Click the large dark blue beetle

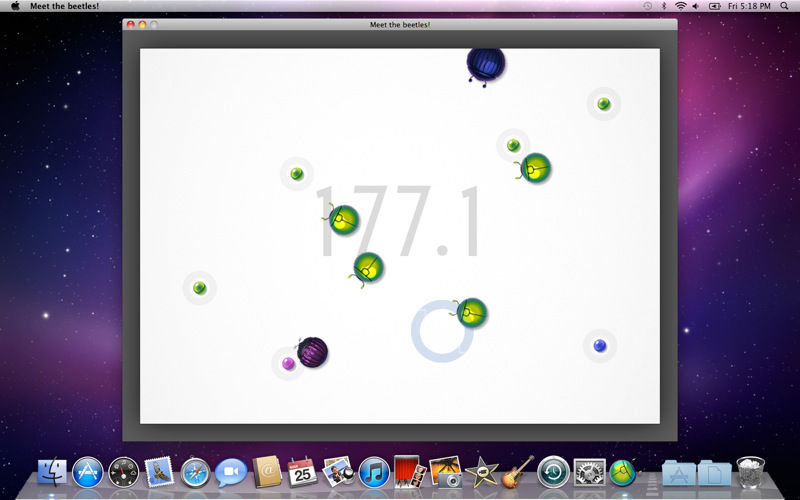coord(485,65)
